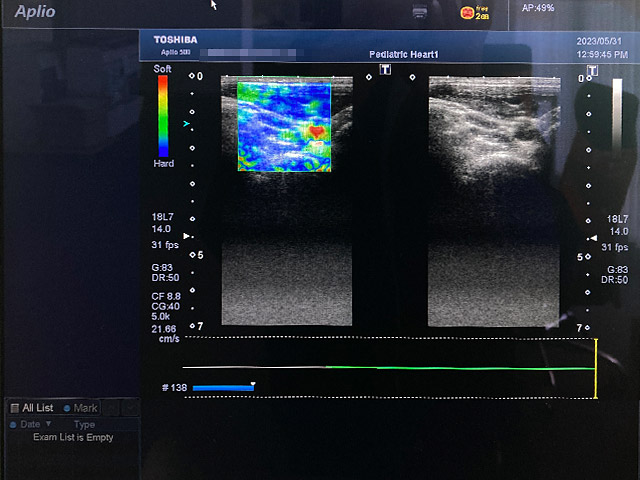This screenshot has width=640, height=480.
Task: Click the All List icon
Action: 15,408
